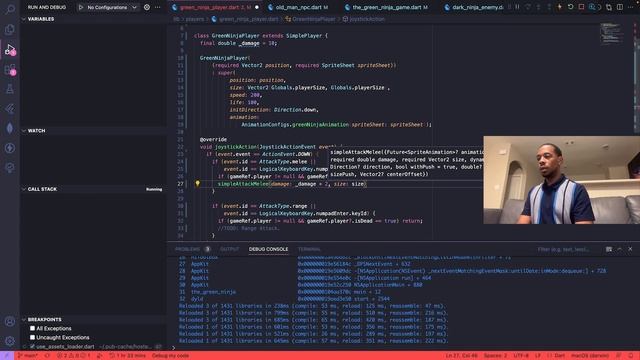The width and height of the screenshot is (640, 360).
Task: Trigger Flutter hot reload lightning icon
Action: coord(560,7)
